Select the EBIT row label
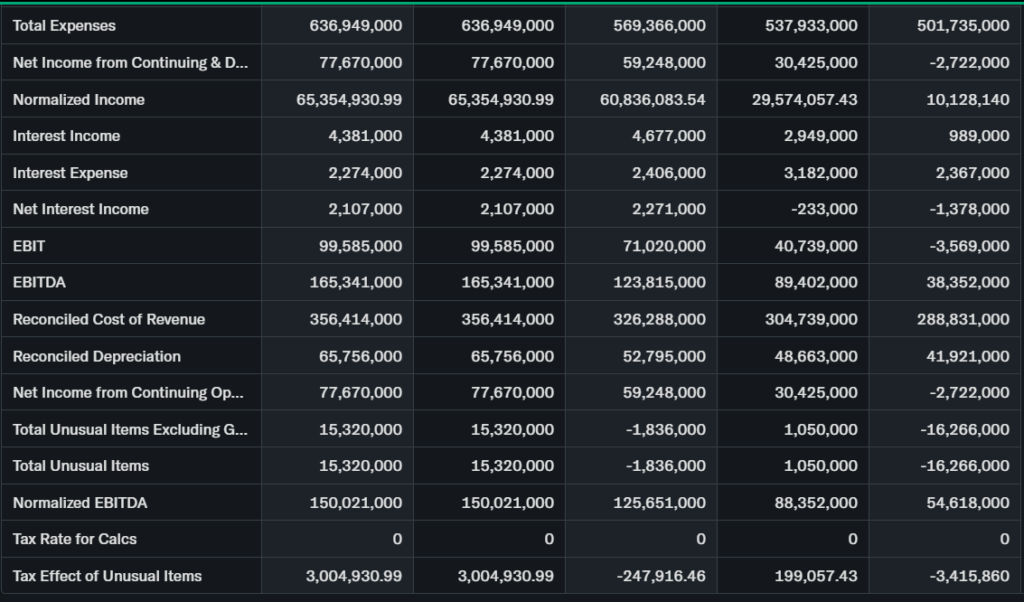The height and width of the screenshot is (602, 1024). [29, 246]
